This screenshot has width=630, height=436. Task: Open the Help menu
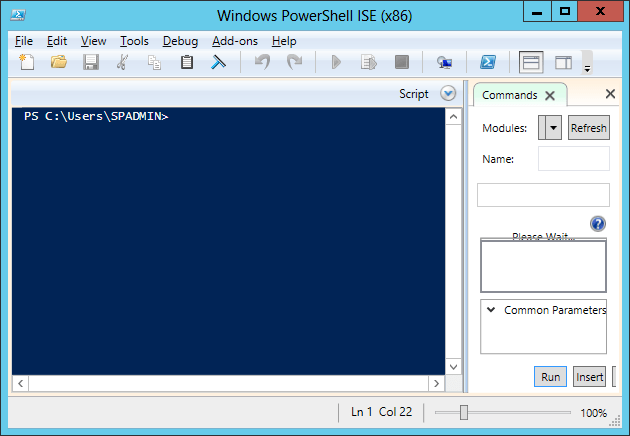[284, 41]
